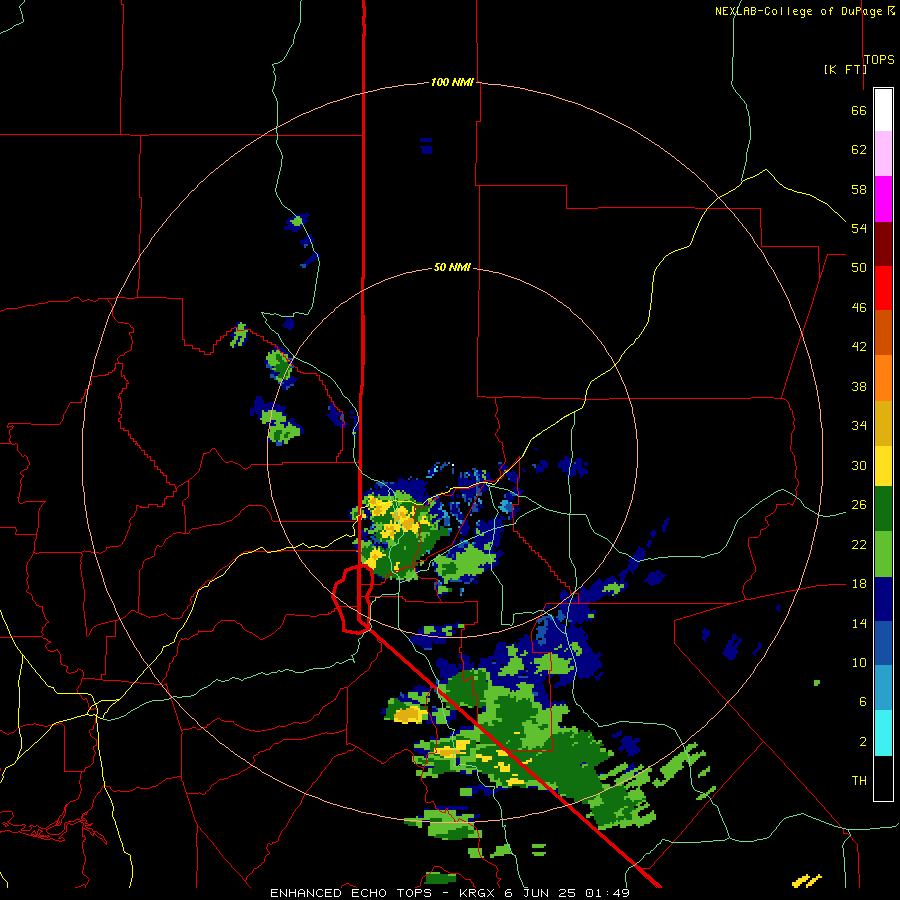Pick the light blue legend swatch
Viewport: 900px width, 900px height.
click(x=883, y=688)
